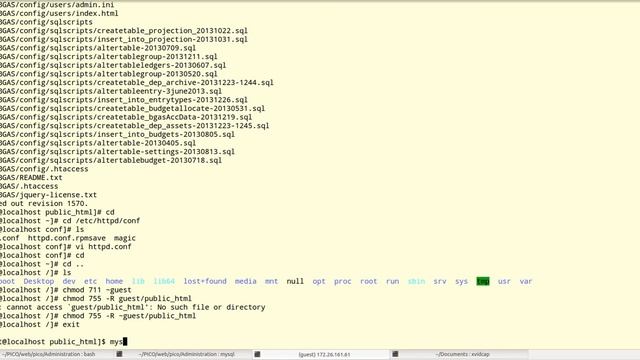Click the 'lib64' directory entry
The image size is (640, 360).
click(164, 281)
